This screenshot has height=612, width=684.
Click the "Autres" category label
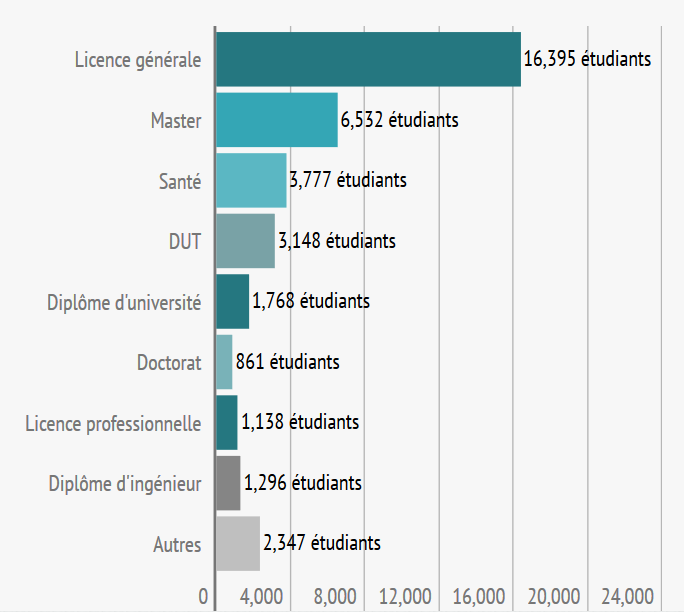177,545
